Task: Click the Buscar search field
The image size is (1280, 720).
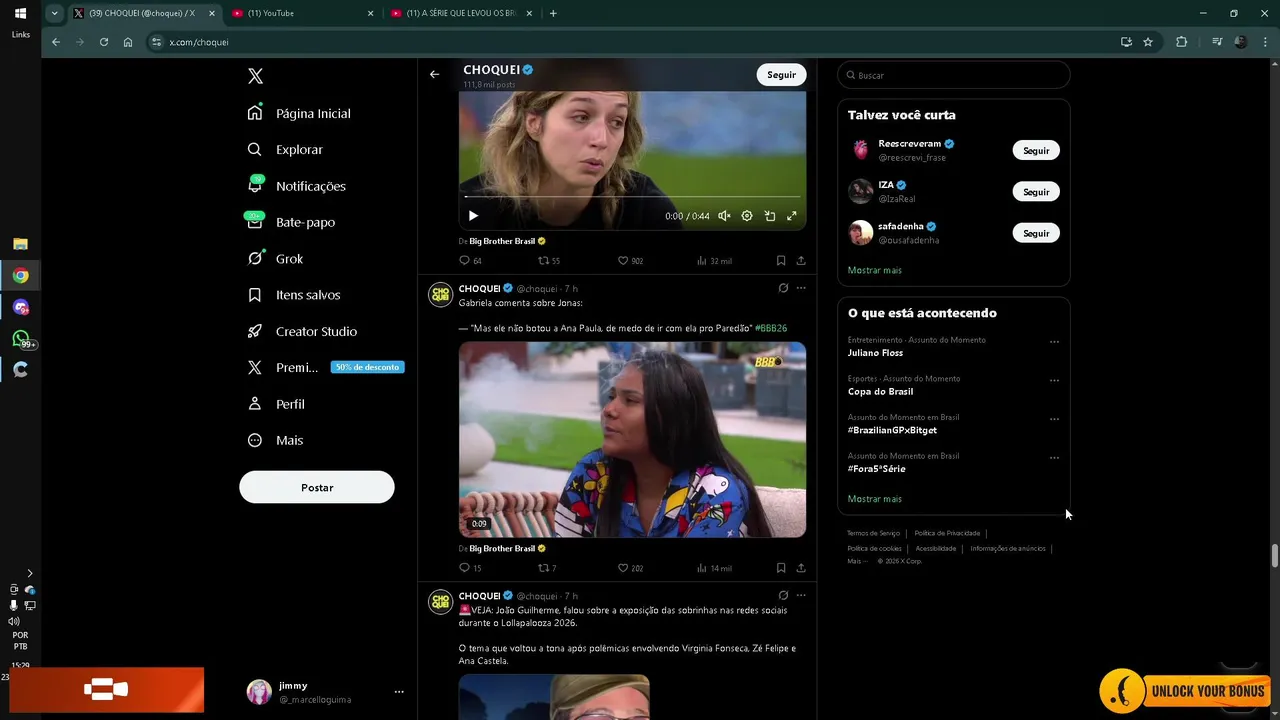Action: click(x=953, y=75)
